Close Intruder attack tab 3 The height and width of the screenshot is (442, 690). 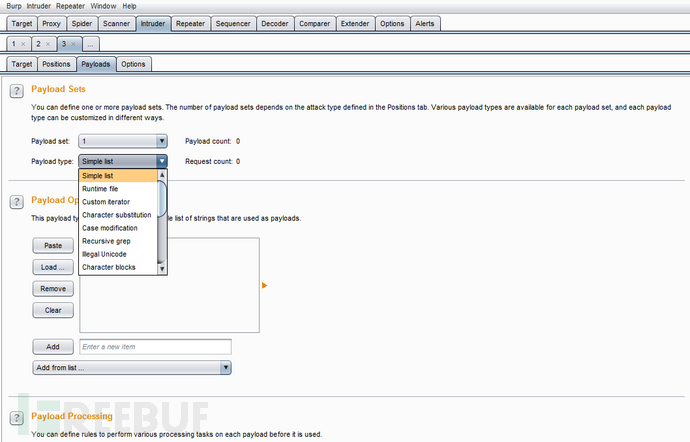(73, 44)
